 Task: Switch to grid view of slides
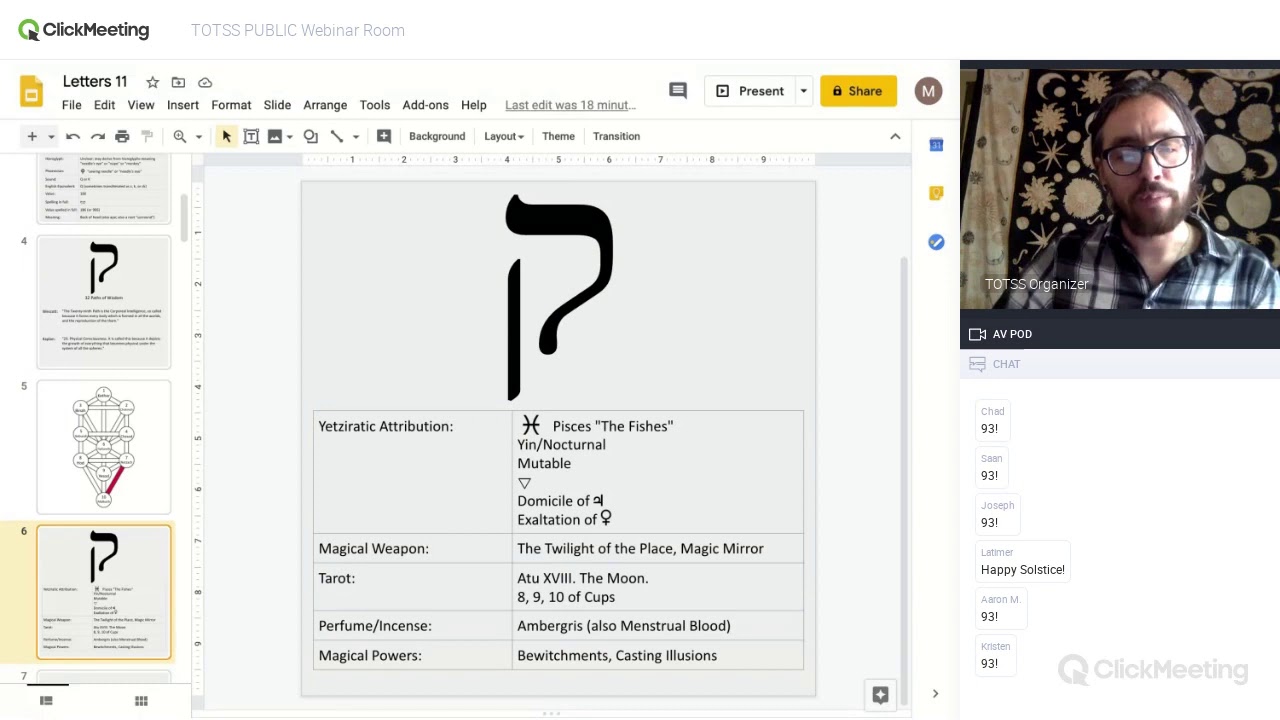(x=141, y=701)
